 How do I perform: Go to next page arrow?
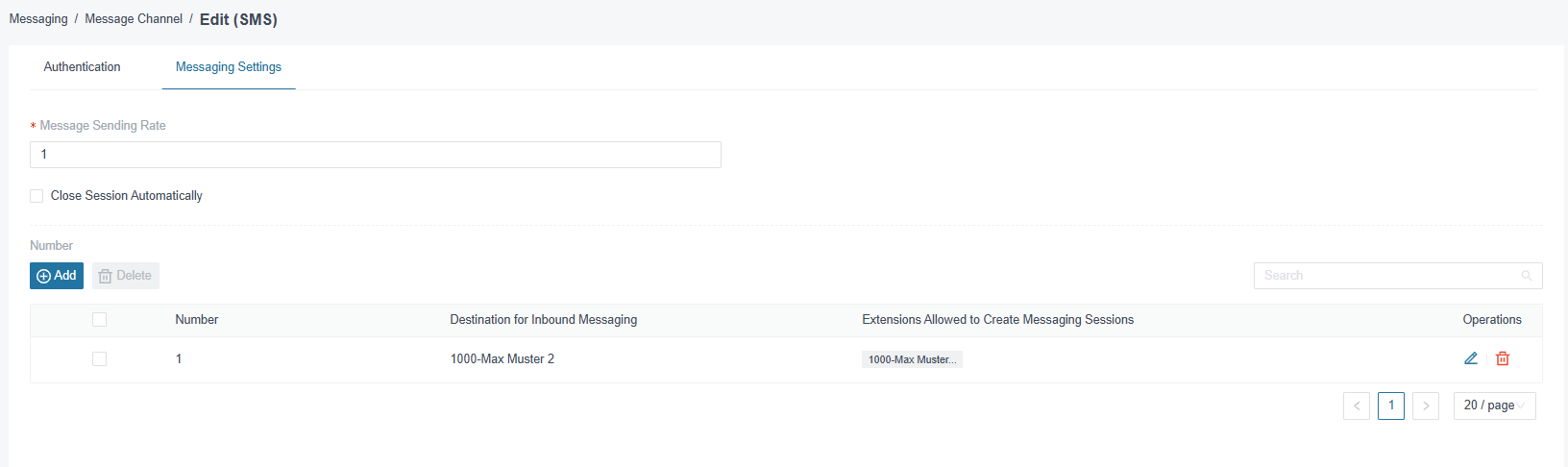tap(1426, 406)
